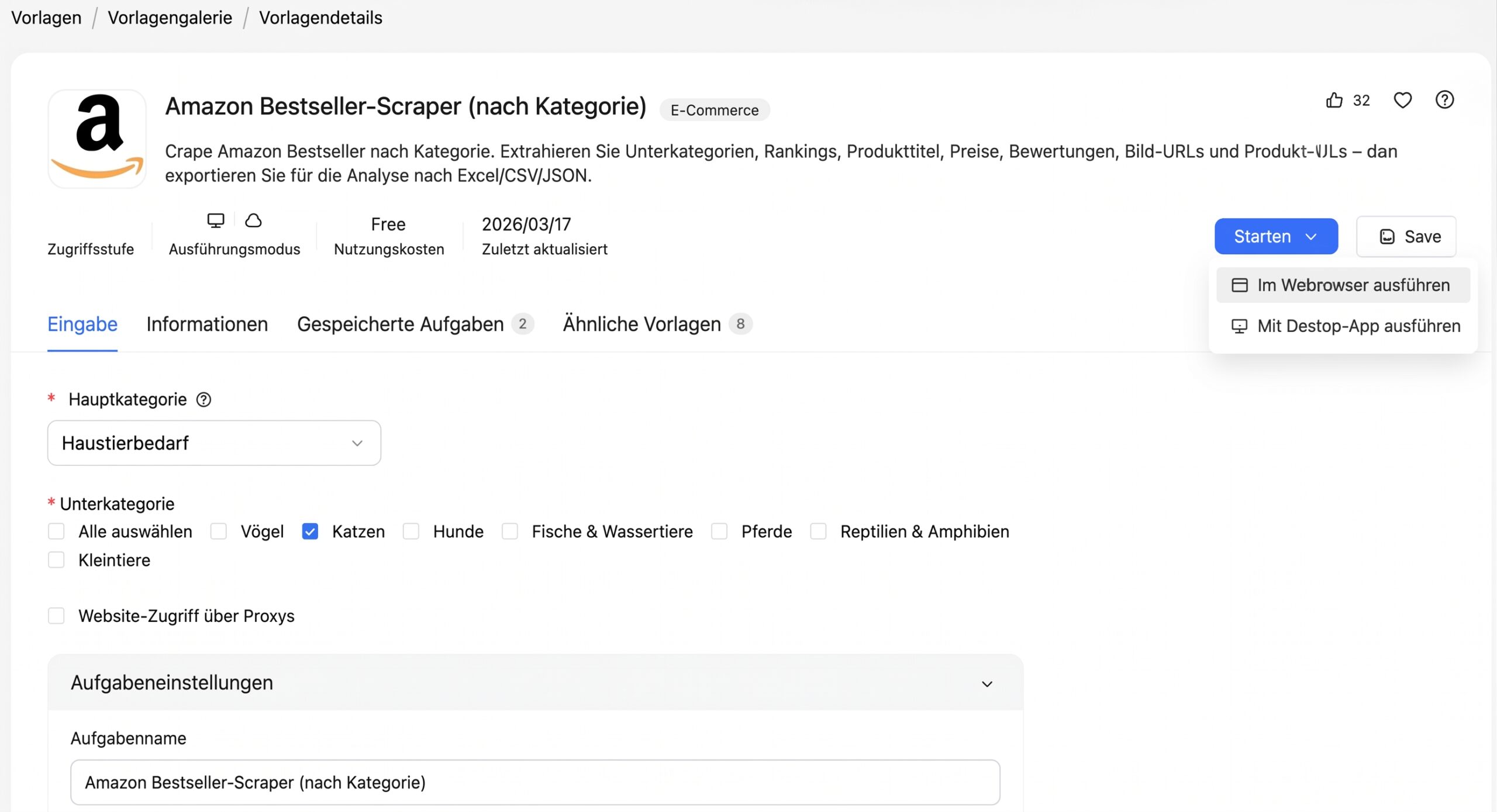The width and height of the screenshot is (1497, 812).
Task: Click the Hauptkategorie help info icon
Action: point(203,400)
